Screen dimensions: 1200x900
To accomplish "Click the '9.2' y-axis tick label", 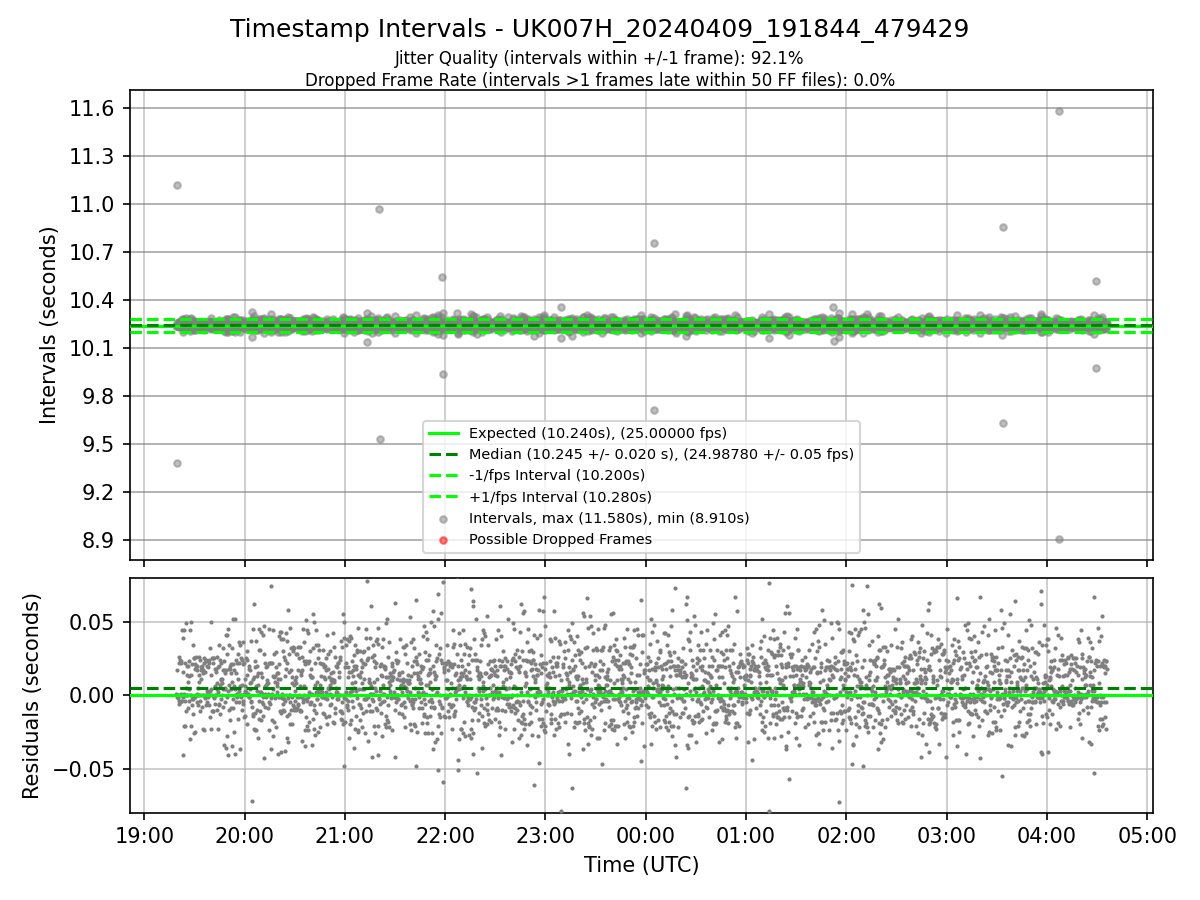I will (x=98, y=492).
